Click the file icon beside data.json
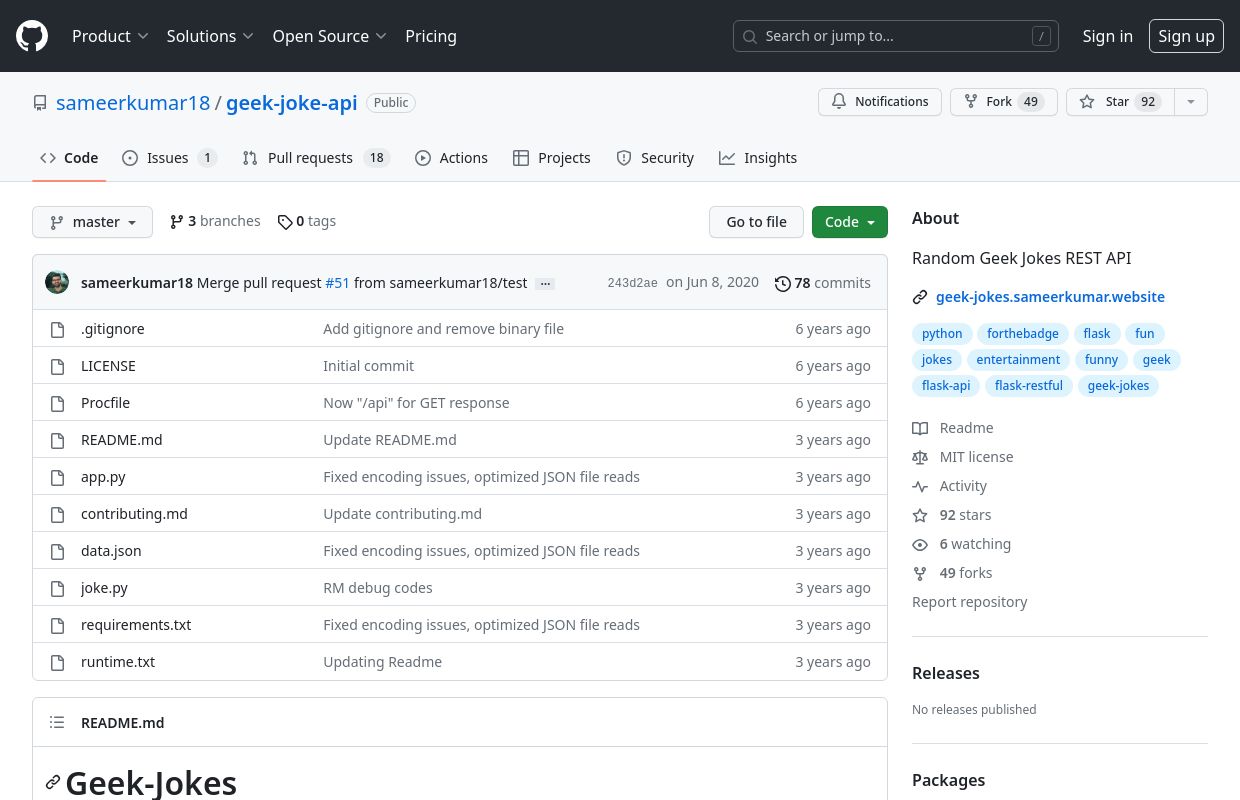 pyautogui.click(x=57, y=551)
